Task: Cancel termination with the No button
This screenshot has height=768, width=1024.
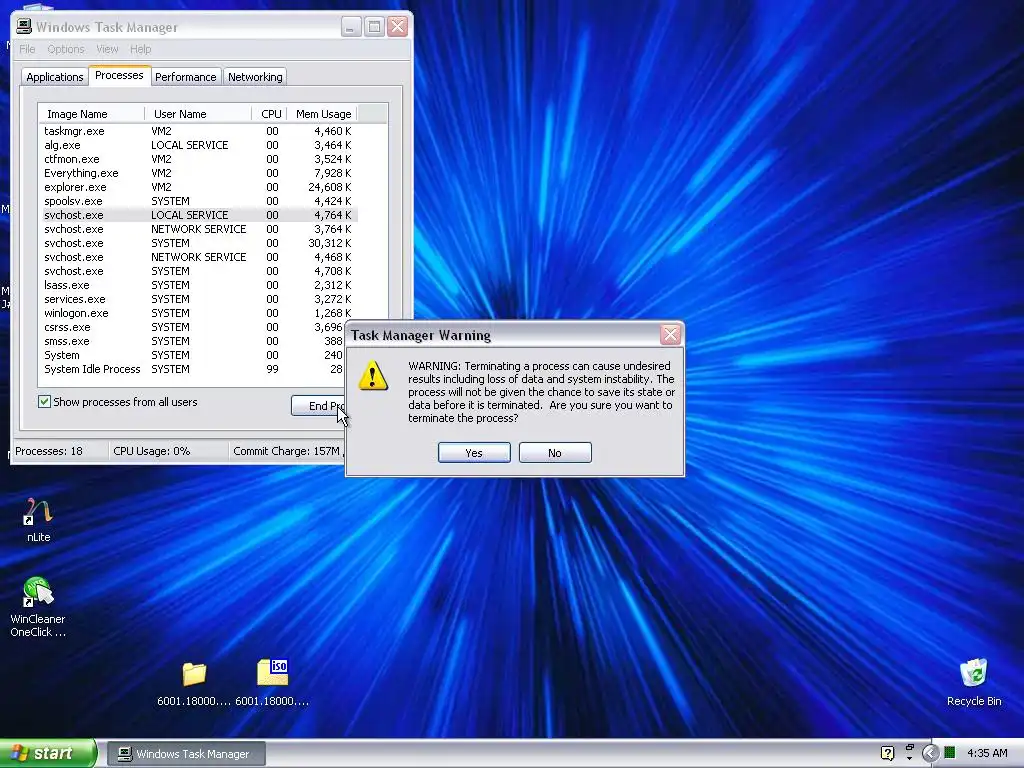Action: pyautogui.click(x=555, y=453)
